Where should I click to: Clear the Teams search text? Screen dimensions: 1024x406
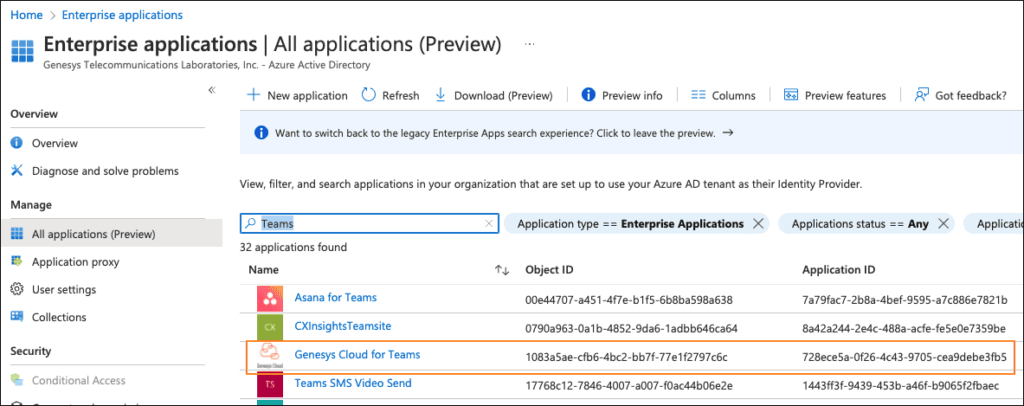tap(489, 224)
